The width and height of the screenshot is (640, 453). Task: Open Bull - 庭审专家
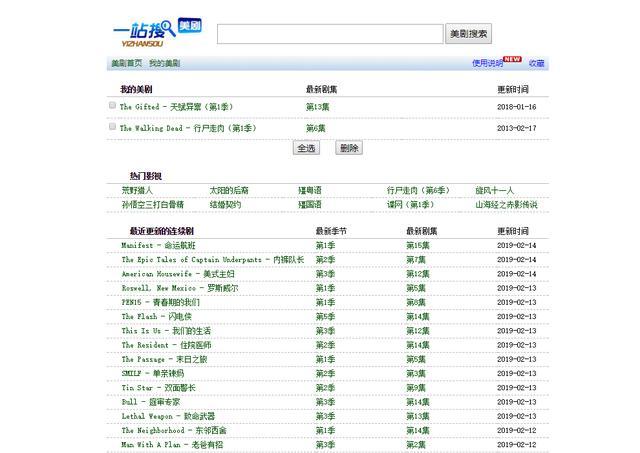click(151, 402)
